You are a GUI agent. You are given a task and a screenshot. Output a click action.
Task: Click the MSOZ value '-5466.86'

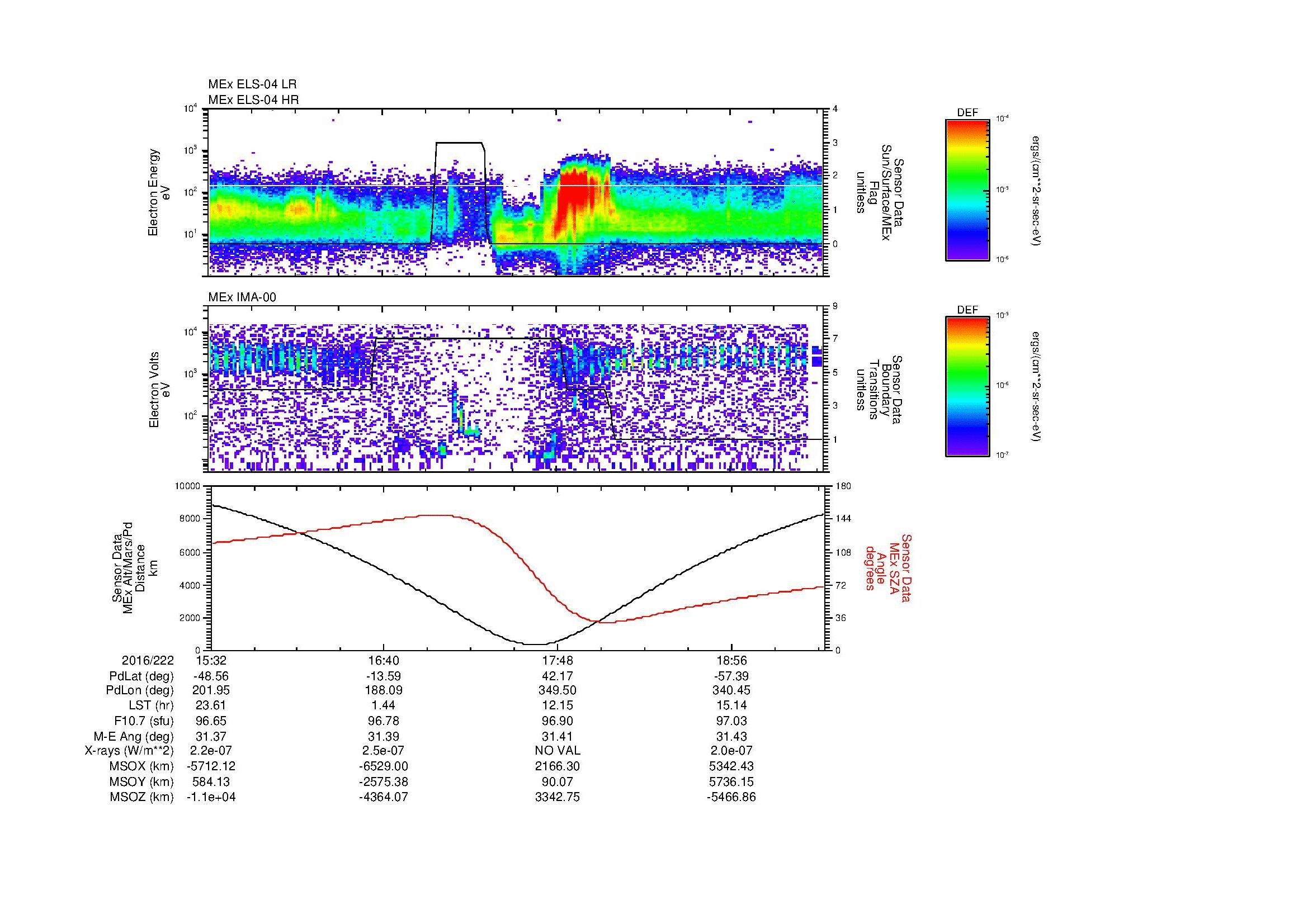731,797
